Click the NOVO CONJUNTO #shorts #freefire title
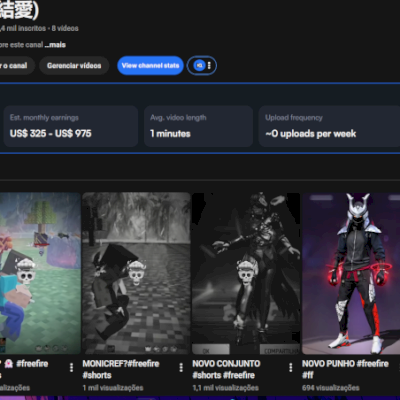Screen dimensions: 400x400 pyautogui.click(x=226, y=369)
